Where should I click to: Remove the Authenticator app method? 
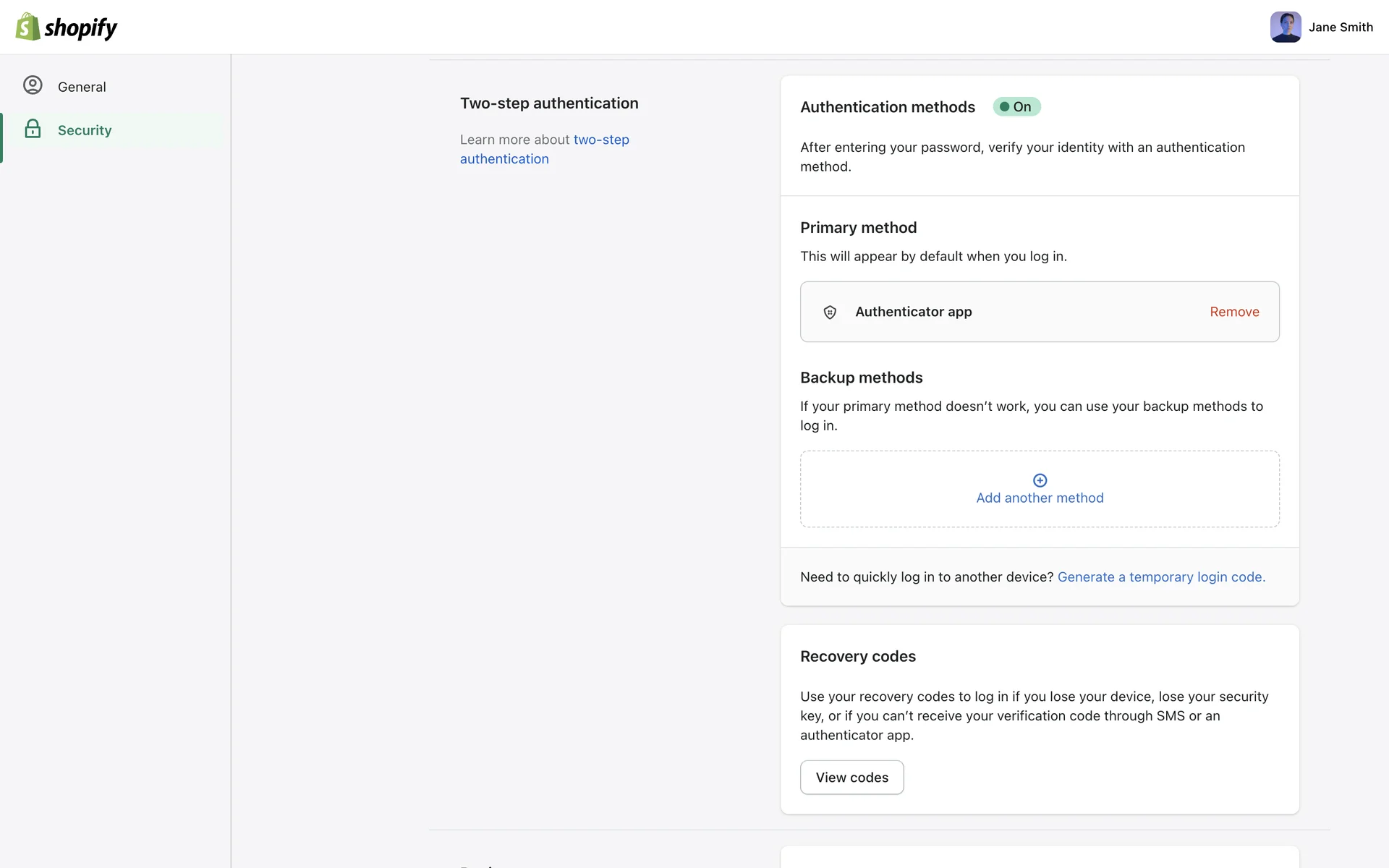pos(1234,312)
